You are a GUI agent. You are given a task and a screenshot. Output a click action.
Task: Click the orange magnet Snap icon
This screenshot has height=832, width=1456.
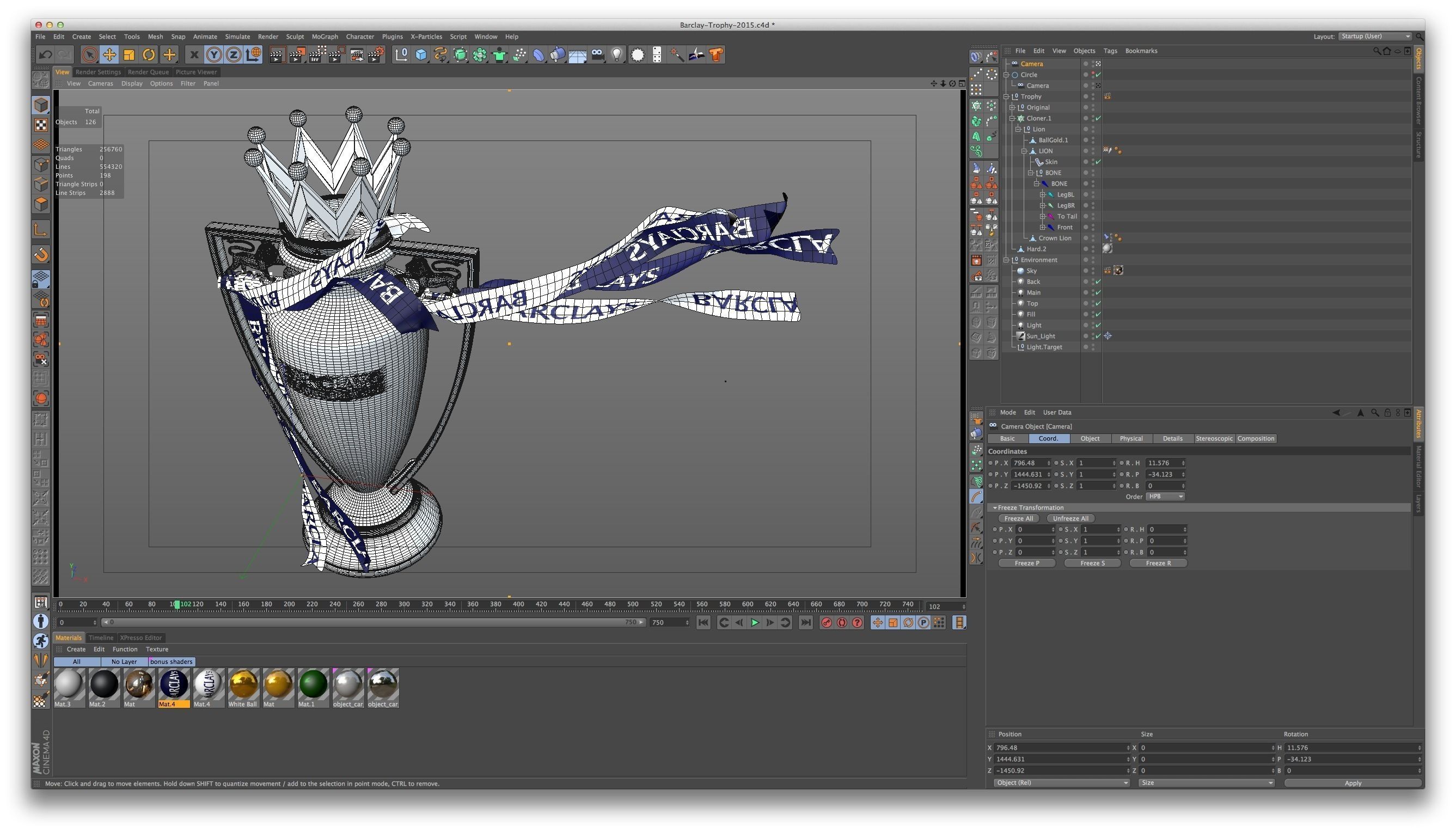tap(41, 255)
